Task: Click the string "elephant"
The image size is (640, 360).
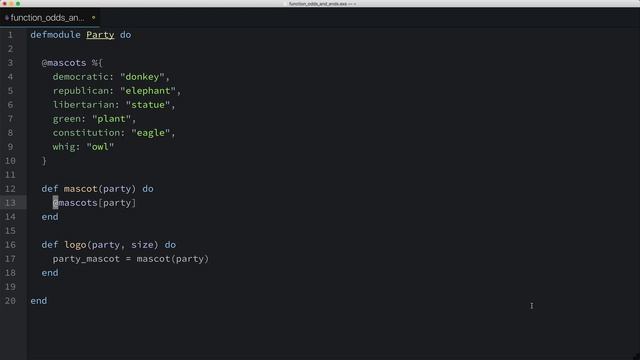Action: pos(148,91)
